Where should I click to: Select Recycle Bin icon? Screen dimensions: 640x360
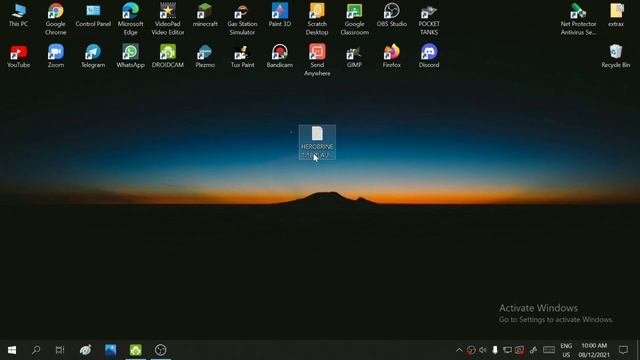(x=616, y=56)
